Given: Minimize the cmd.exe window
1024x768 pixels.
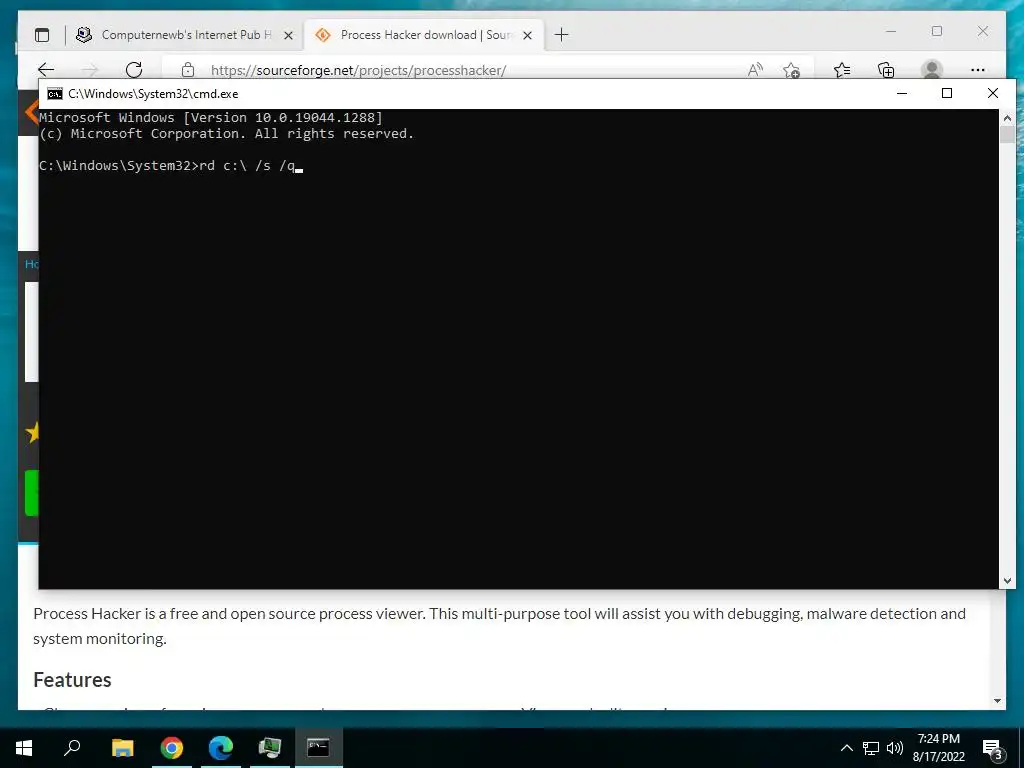Looking at the screenshot, I should (x=902, y=93).
